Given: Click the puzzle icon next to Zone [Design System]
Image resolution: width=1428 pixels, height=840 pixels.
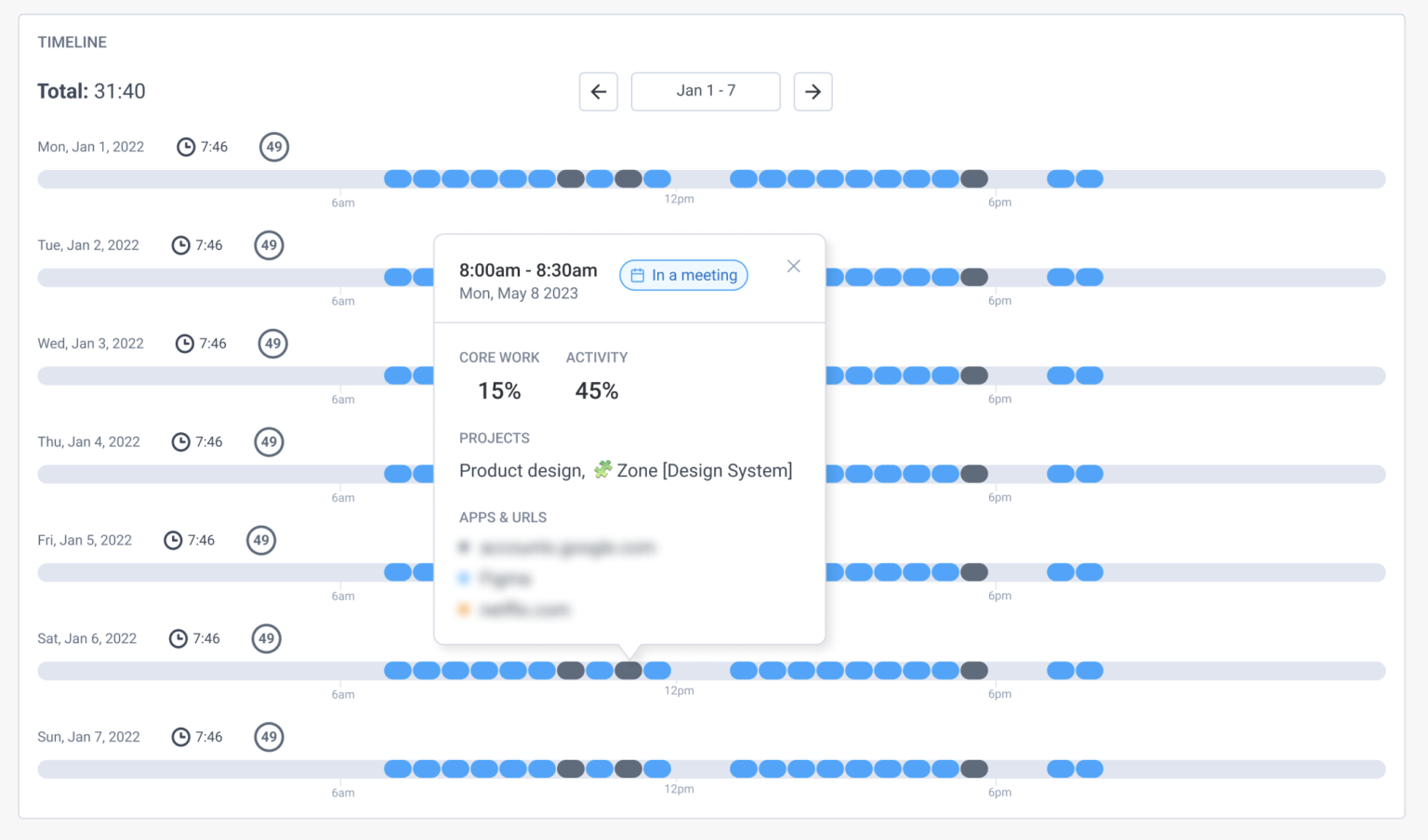Looking at the screenshot, I should tap(602, 469).
